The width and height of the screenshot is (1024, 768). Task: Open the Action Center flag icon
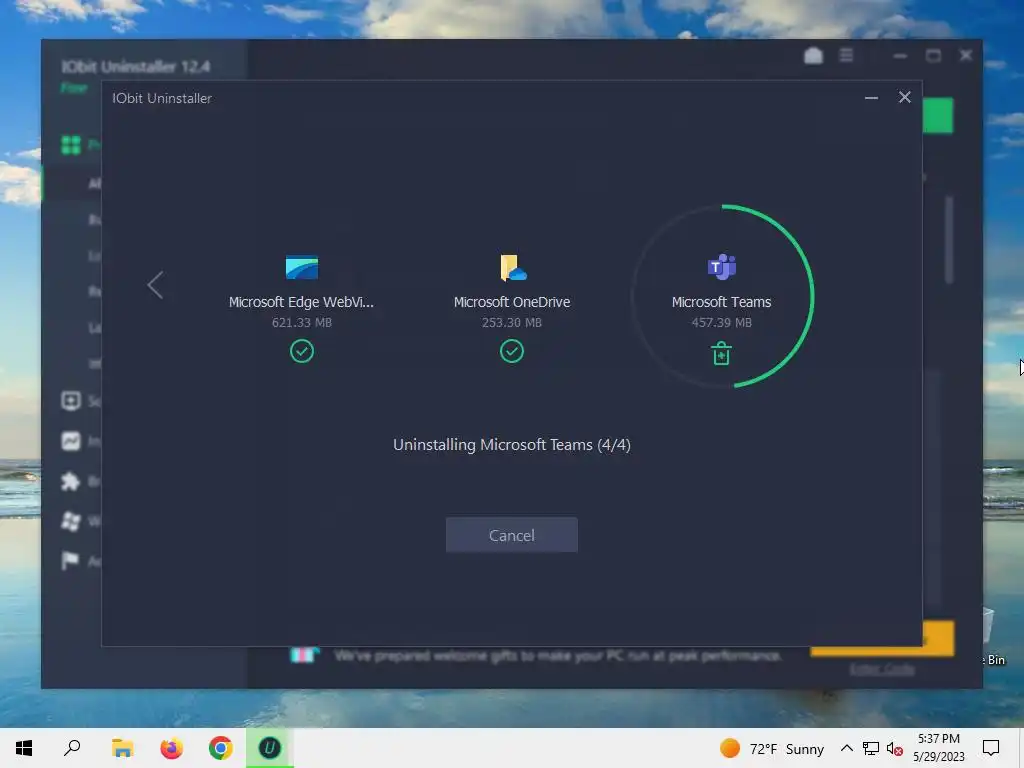coord(70,560)
